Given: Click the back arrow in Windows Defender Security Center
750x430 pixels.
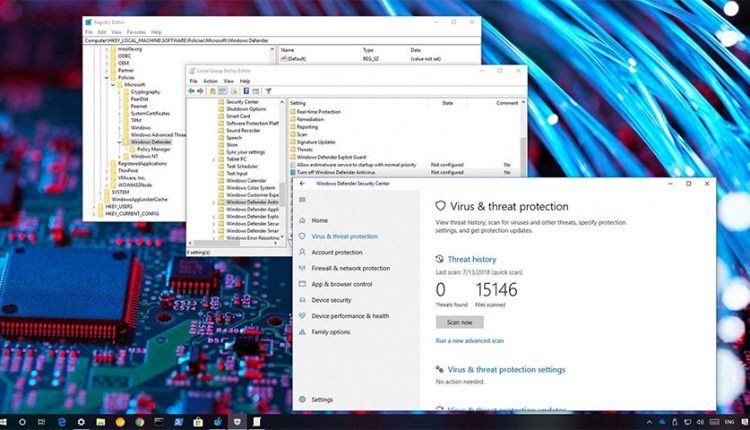Looking at the screenshot, I should click(302, 184).
